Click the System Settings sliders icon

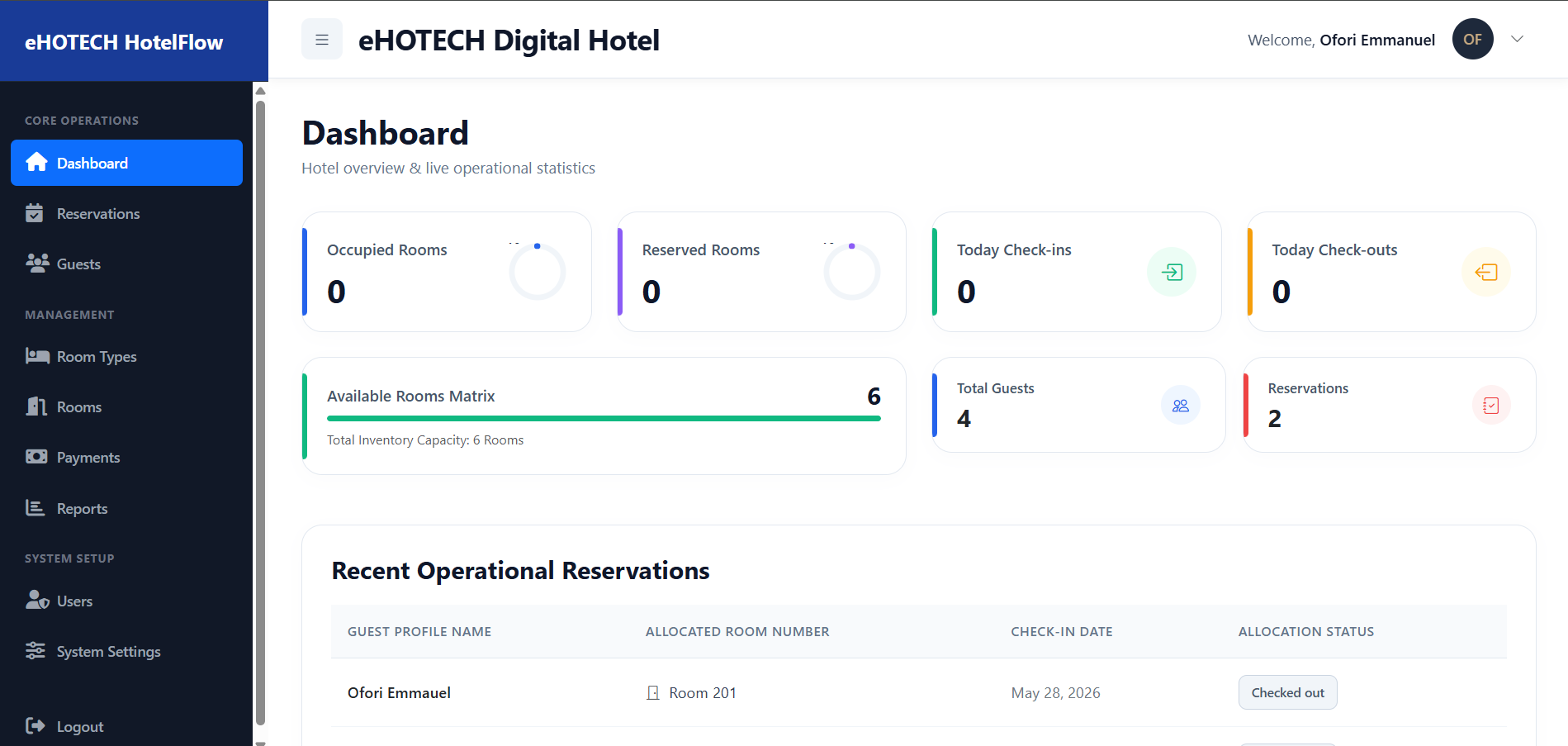[36, 650]
